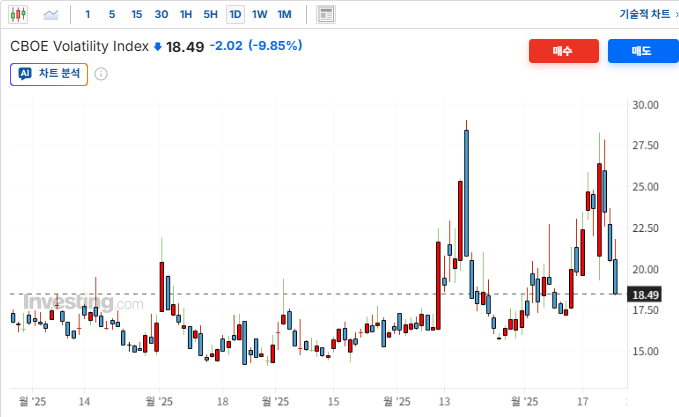
Task: Click the -2.02 (-9.85%) change value
Action: (x=256, y=45)
